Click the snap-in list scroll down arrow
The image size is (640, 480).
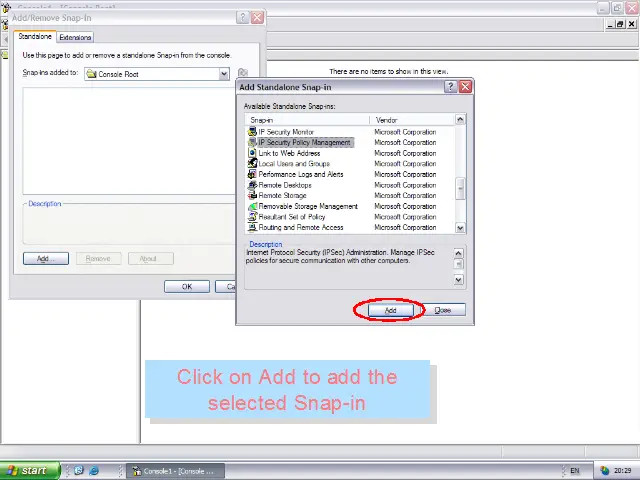[x=460, y=228]
